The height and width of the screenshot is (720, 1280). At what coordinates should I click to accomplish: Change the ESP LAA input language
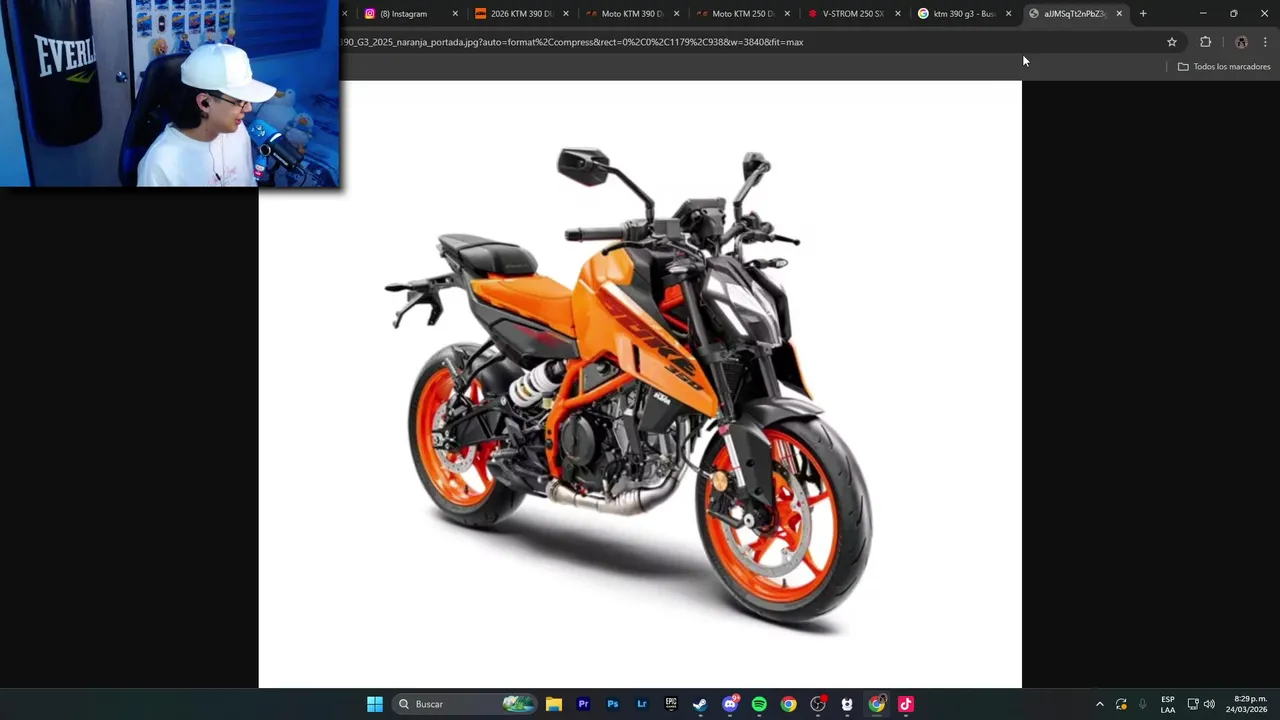(x=1168, y=704)
